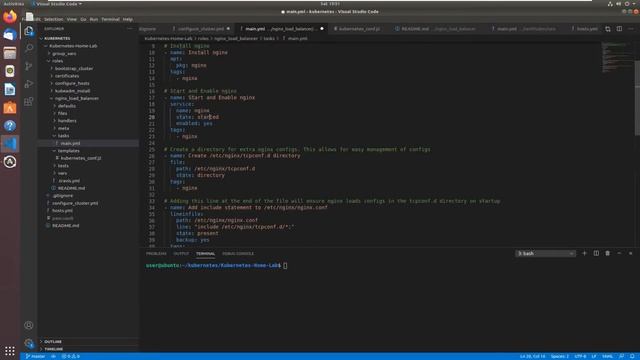This screenshot has height=360, width=640.
Task: Click the LF line ending indicator
Action: pos(594,356)
